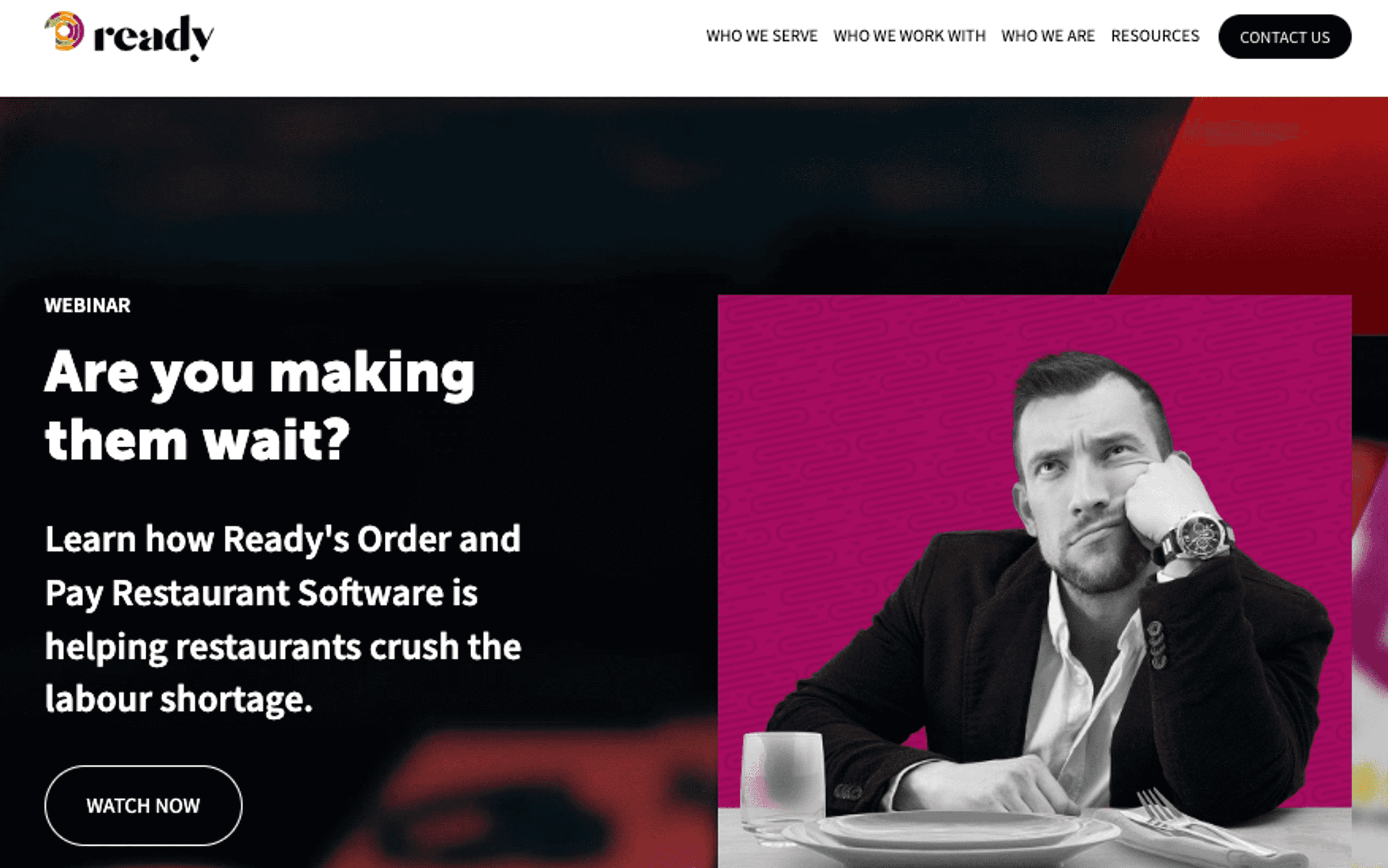The height and width of the screenshot is (868, 1388).
Task: Open the Resources navigation item
Action: 1155,36
